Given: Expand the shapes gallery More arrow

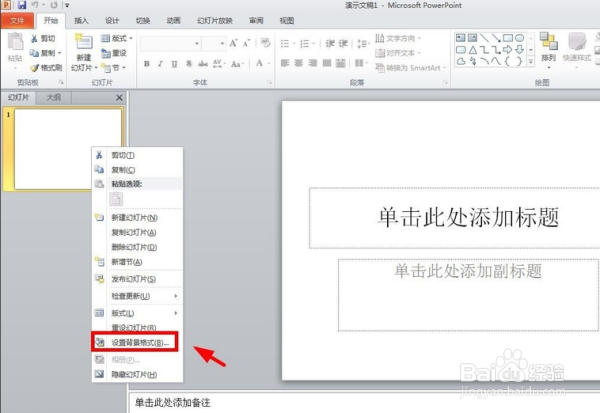Looking at the screenshot, I should pyautogui.click(x=531, y=61).
